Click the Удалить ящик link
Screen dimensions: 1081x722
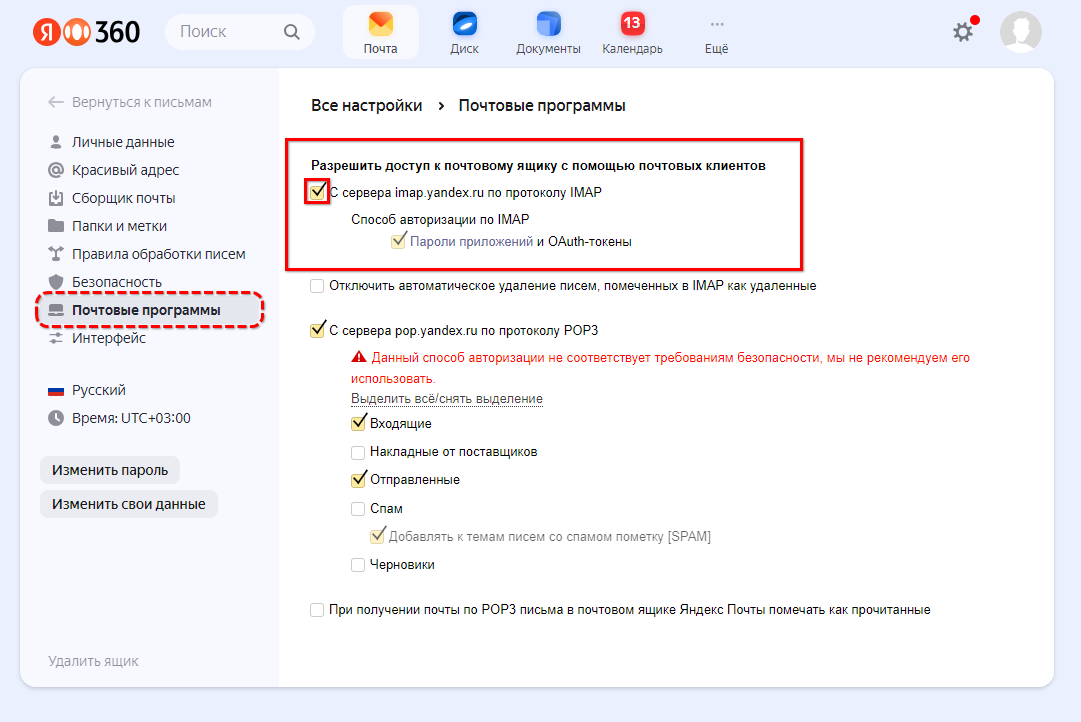click(93, 661)
